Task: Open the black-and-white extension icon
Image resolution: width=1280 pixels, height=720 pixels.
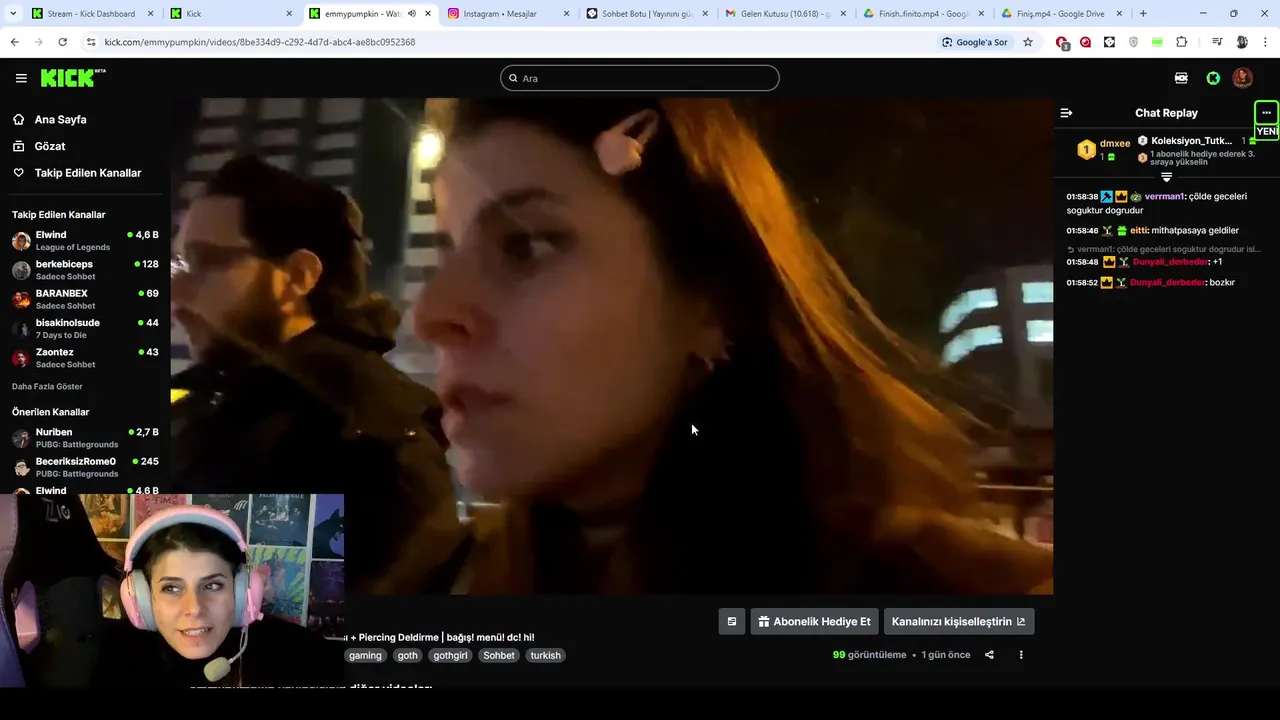Action: [1109, 42]
